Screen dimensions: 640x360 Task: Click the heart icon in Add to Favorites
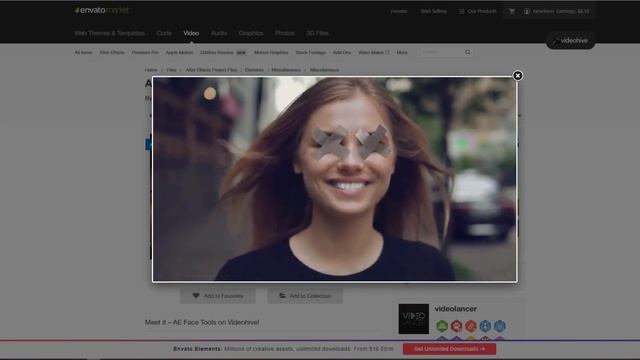tap(196, 296)
